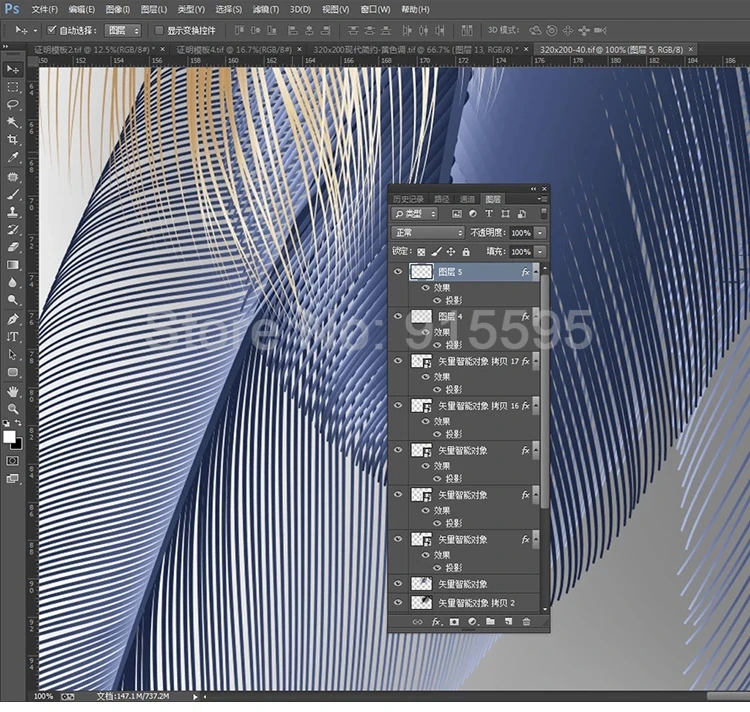This screenshot has height=712, width=750.
Task: Enable the 显示变换控件 checkbox
Action: click(x=159, y=30)
